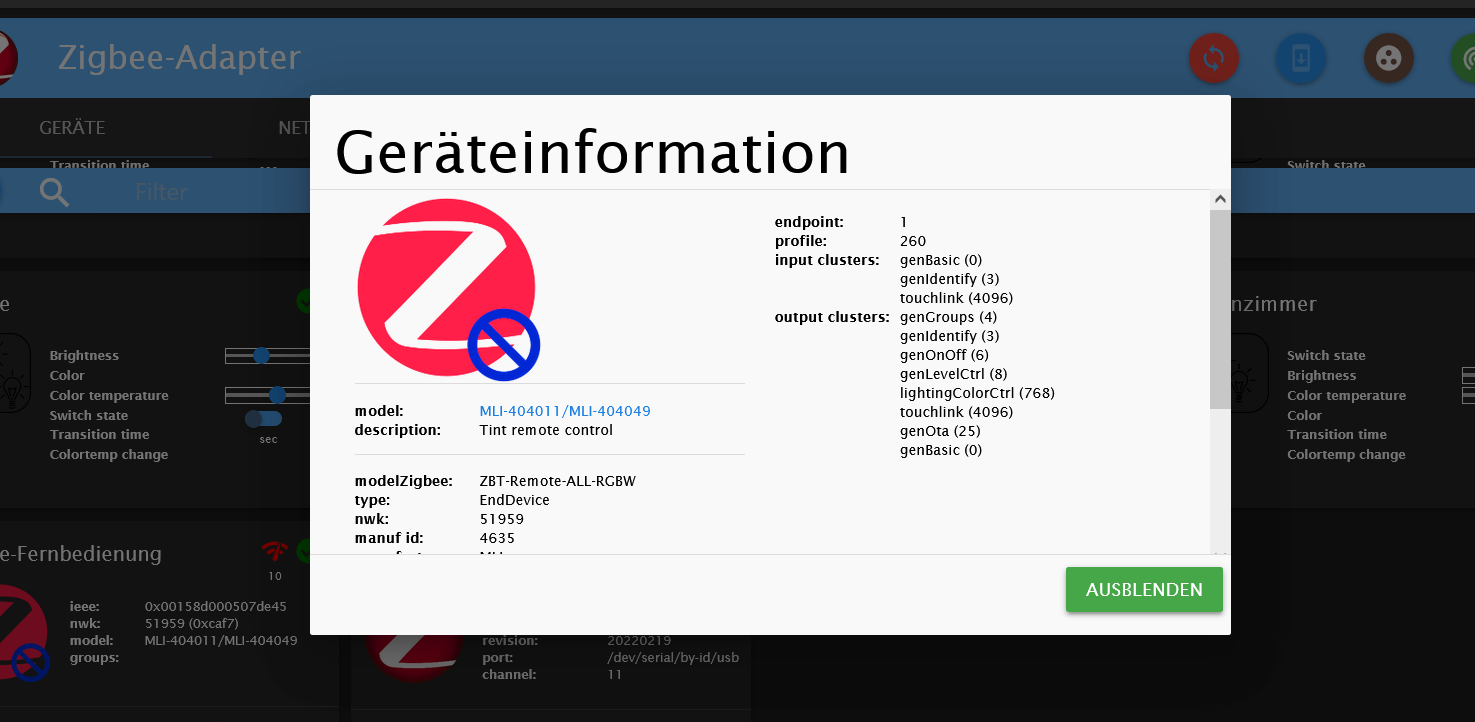Screen dimensions: 1475x722
Task: Click the 'genOnOff (6)' output cluster
Action: [944, 355]
